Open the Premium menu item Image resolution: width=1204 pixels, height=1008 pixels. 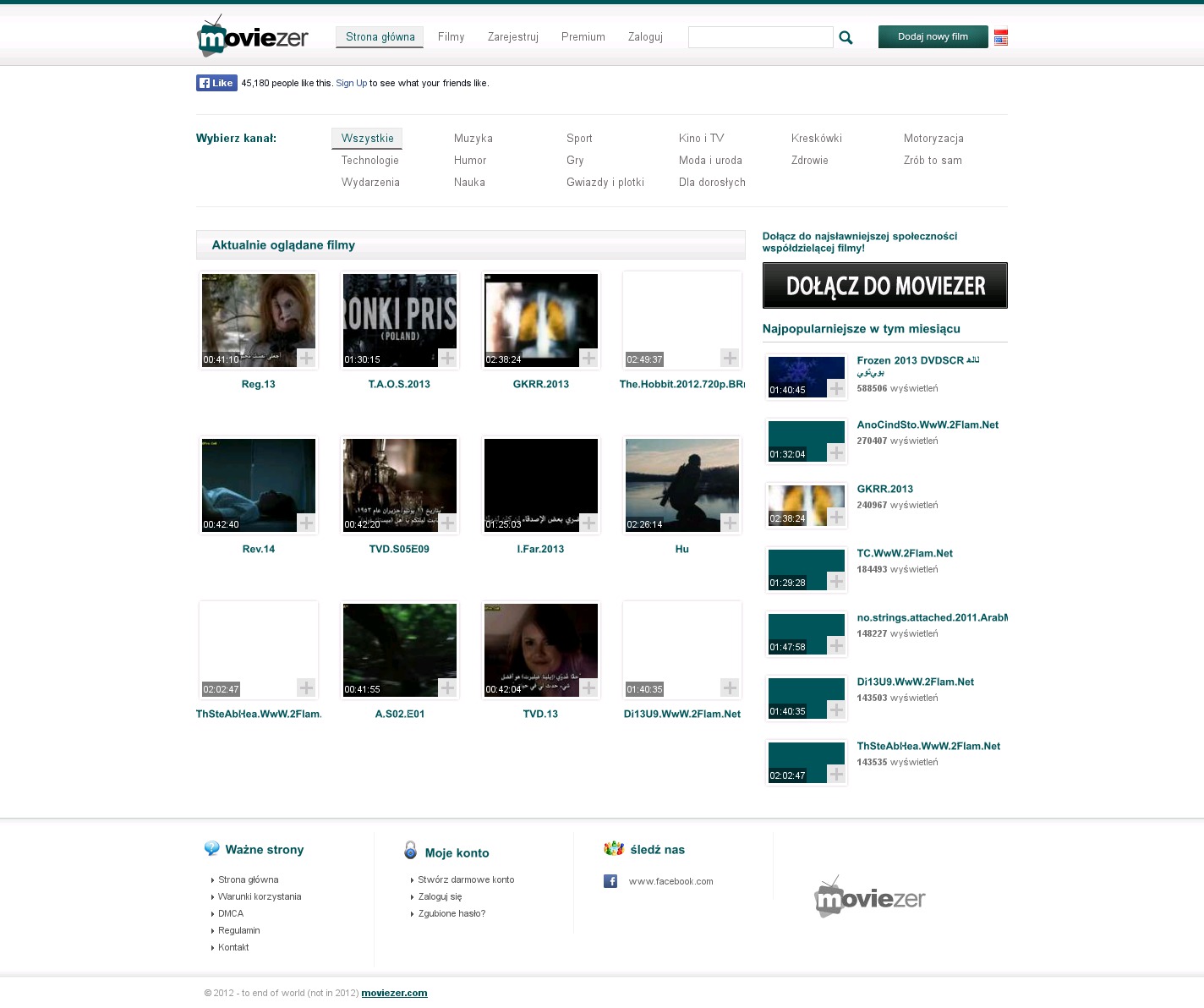(583, 37)
